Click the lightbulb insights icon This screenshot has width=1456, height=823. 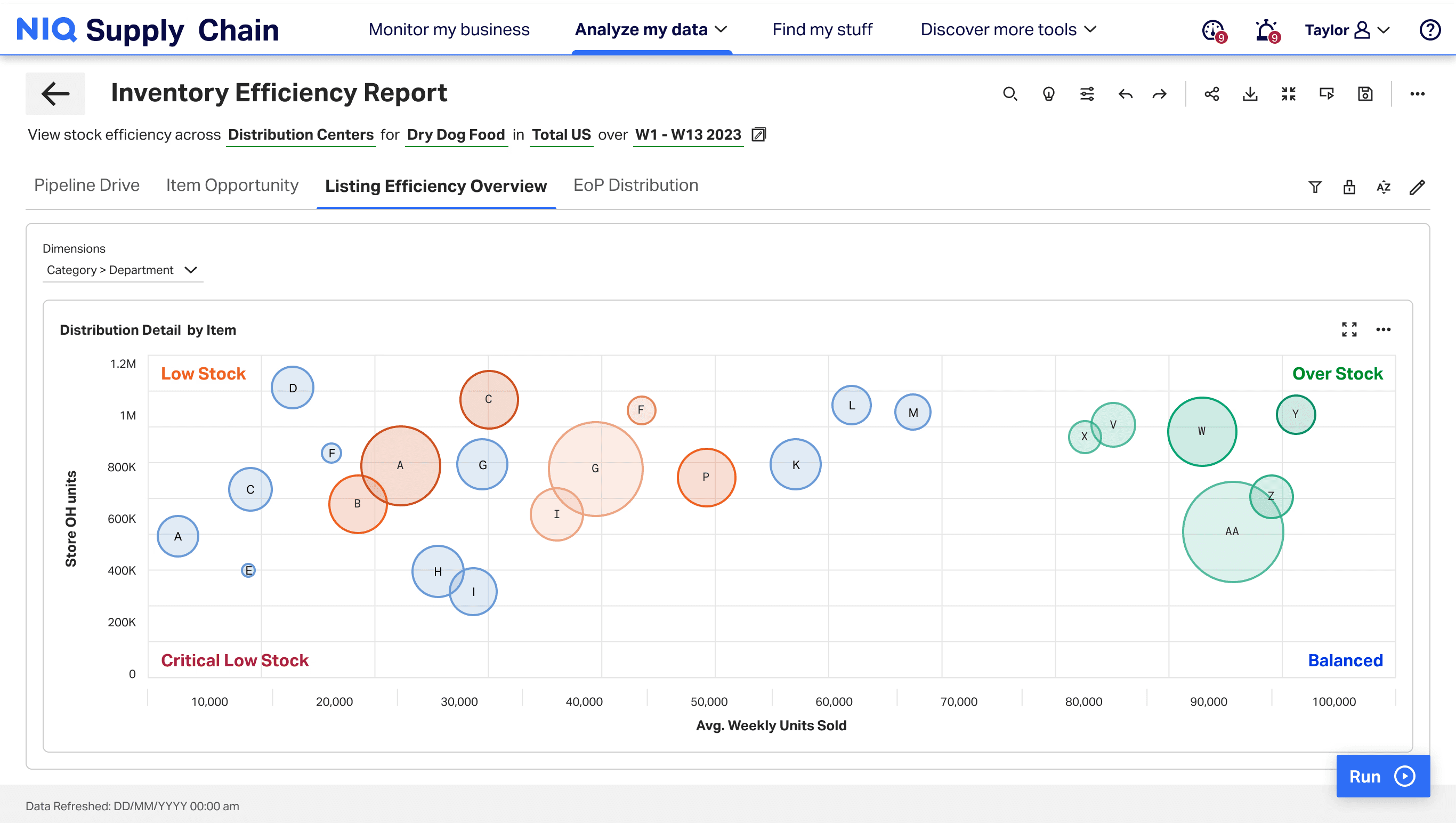1048,94
